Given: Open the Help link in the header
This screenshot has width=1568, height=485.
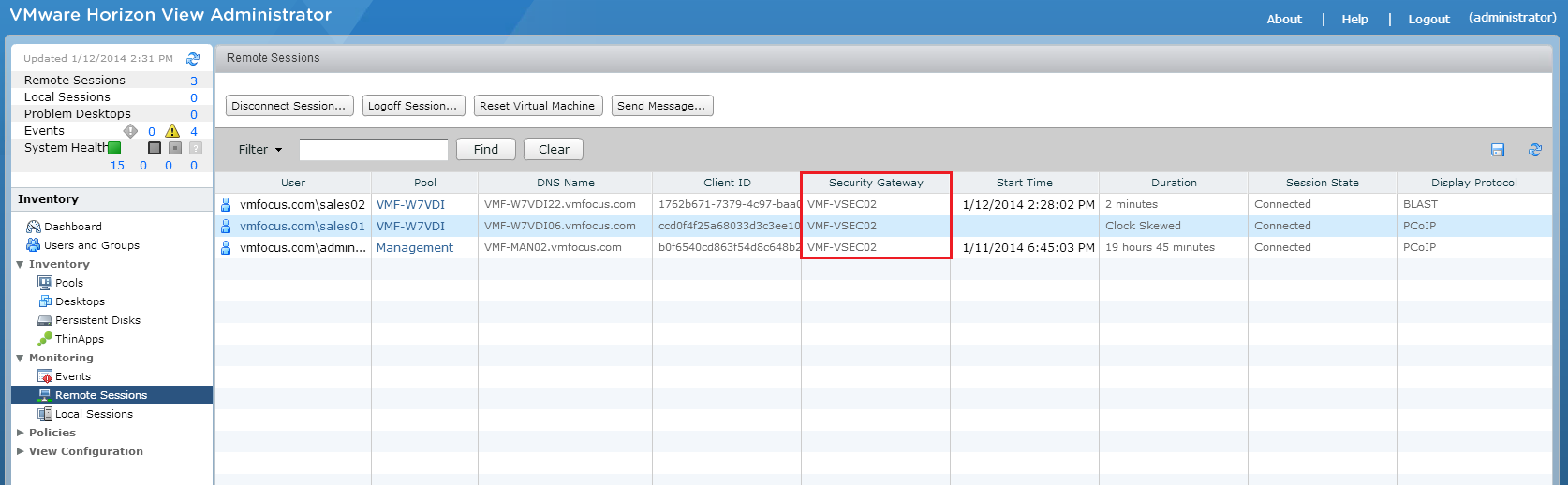Looking at the screenshot, I should [1354, 19].
